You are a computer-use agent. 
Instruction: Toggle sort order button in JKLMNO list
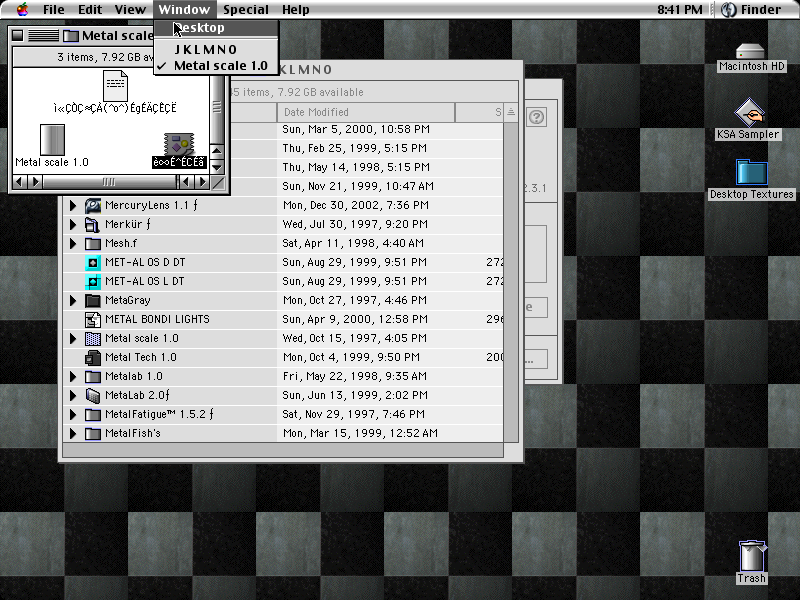(x=511, y=112)
